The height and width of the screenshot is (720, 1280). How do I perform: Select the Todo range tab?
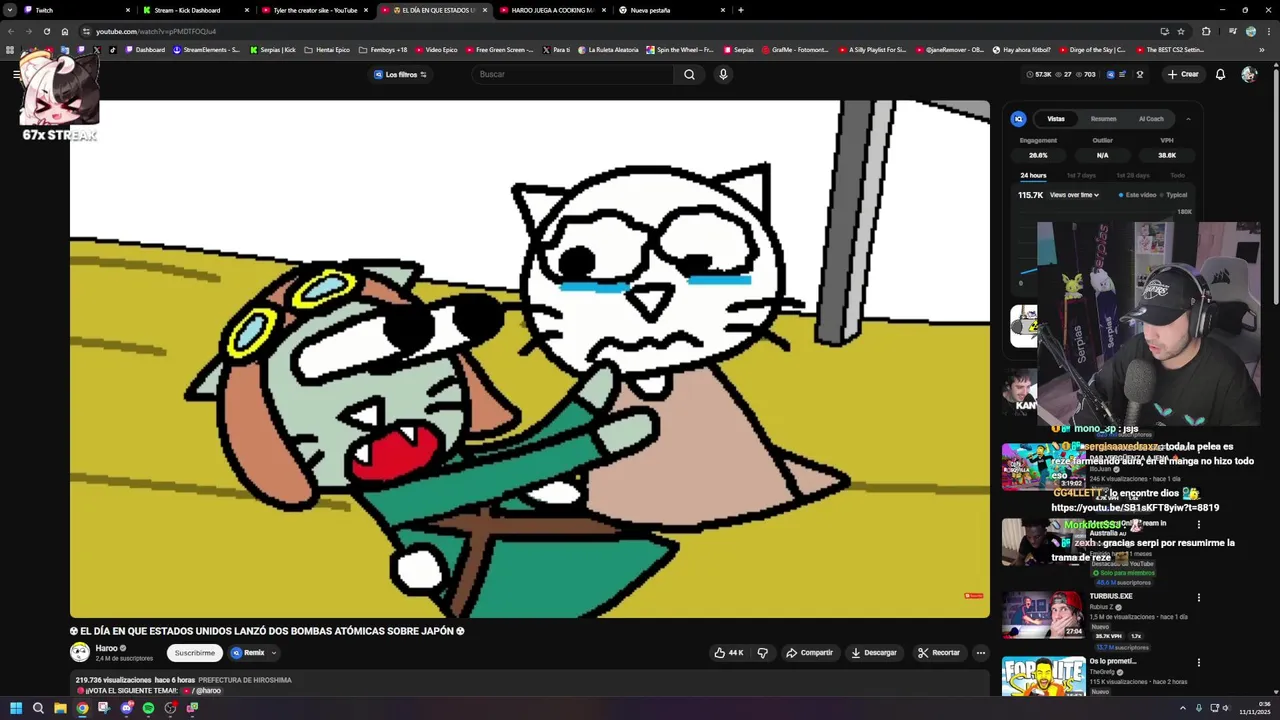1178,176
